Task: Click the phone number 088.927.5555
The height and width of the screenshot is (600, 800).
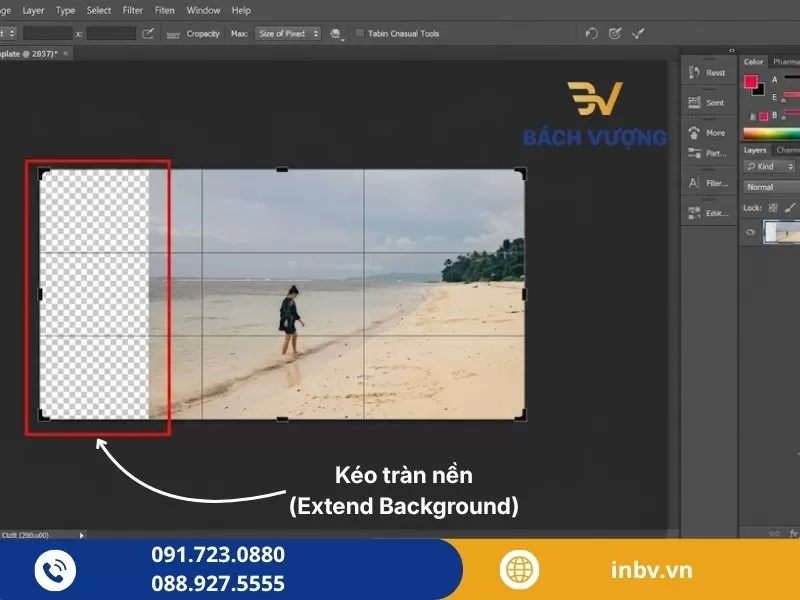Action: click(218, 583)
